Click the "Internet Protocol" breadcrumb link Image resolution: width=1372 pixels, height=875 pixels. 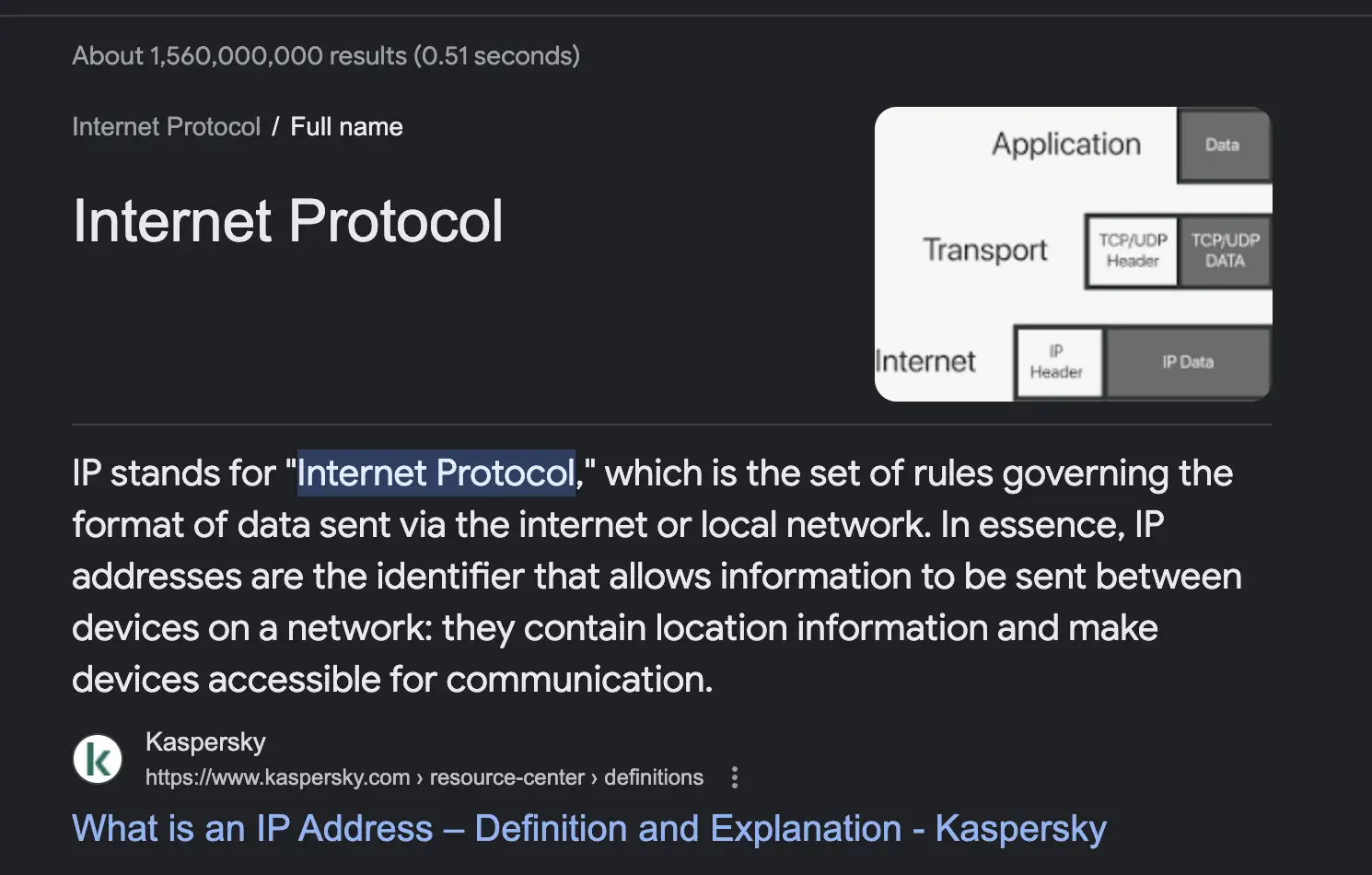(166, 126)
